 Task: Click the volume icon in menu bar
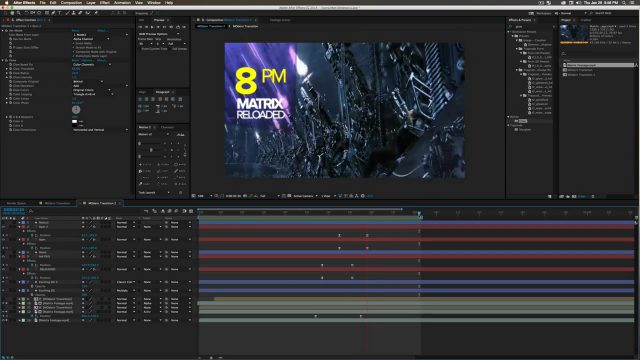[578, 2]
